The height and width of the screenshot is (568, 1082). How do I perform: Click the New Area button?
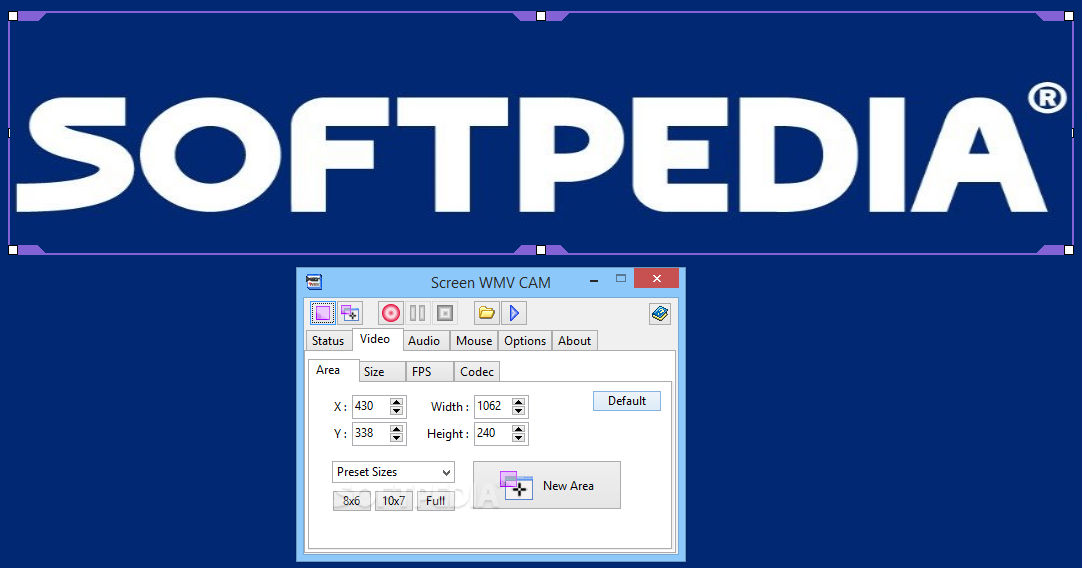click(x=547, y=485)
